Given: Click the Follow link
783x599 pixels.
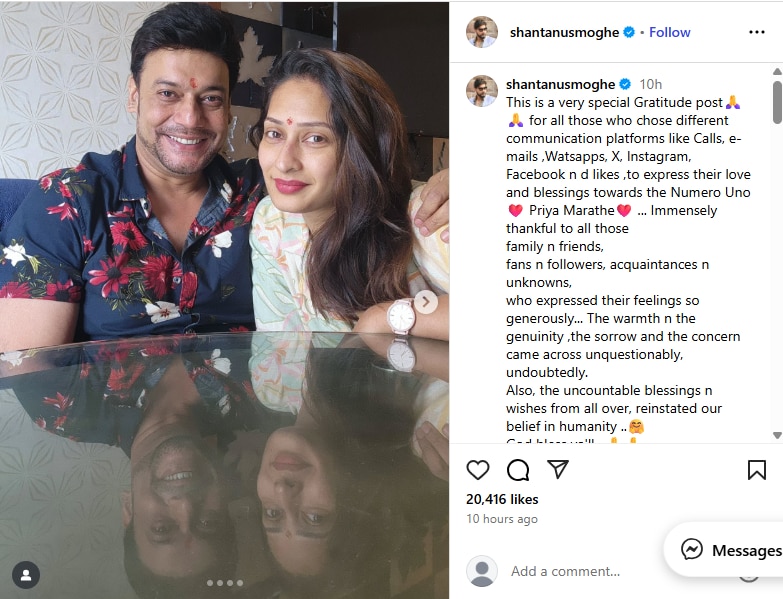Looking at the screenshot, I should tap(669, 32).
